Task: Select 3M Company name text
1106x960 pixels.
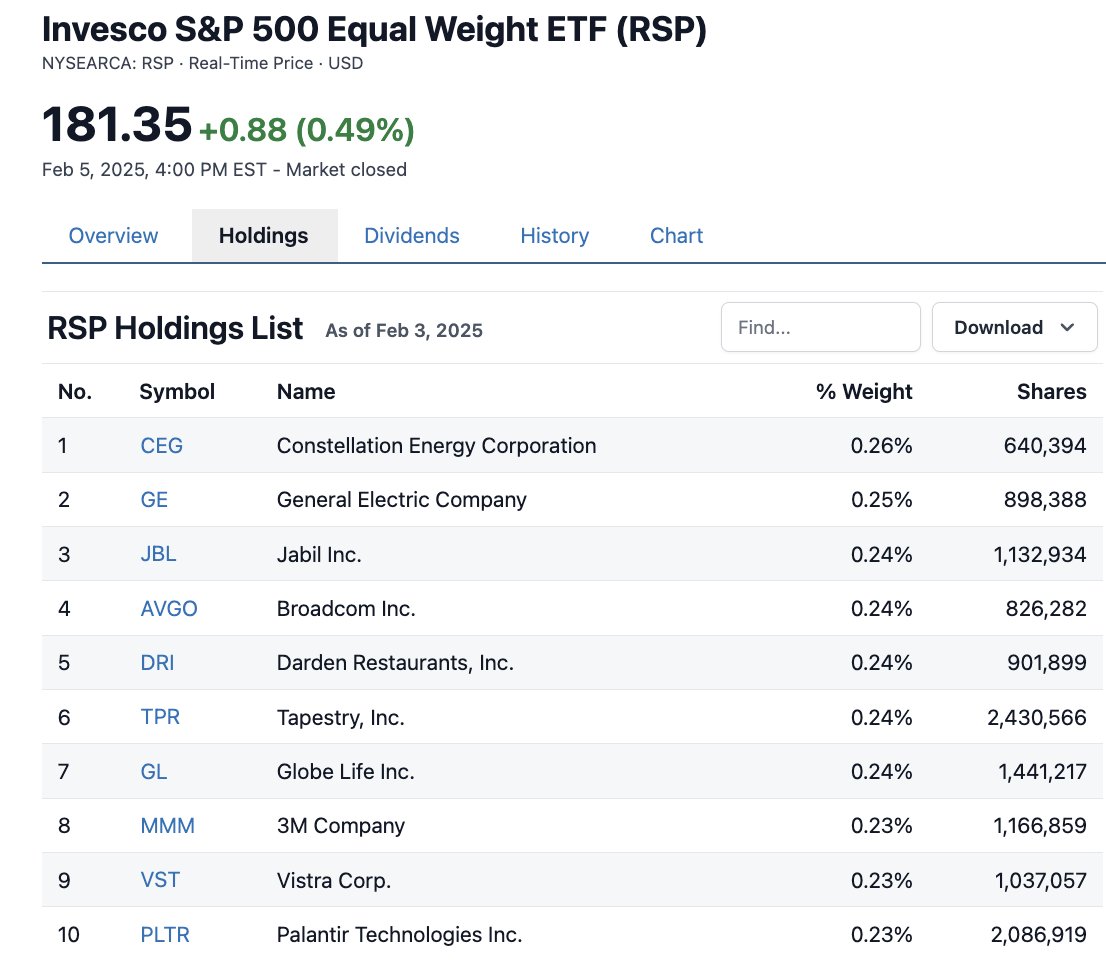Action: tap(341, 826)
